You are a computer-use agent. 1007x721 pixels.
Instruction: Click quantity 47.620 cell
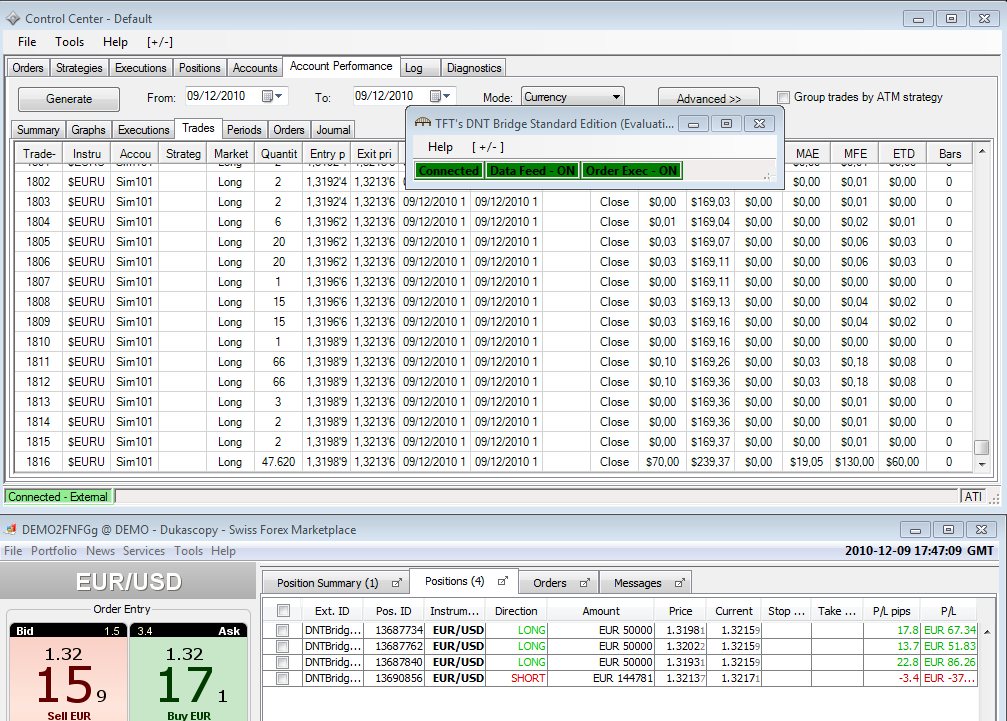point(278,462)
